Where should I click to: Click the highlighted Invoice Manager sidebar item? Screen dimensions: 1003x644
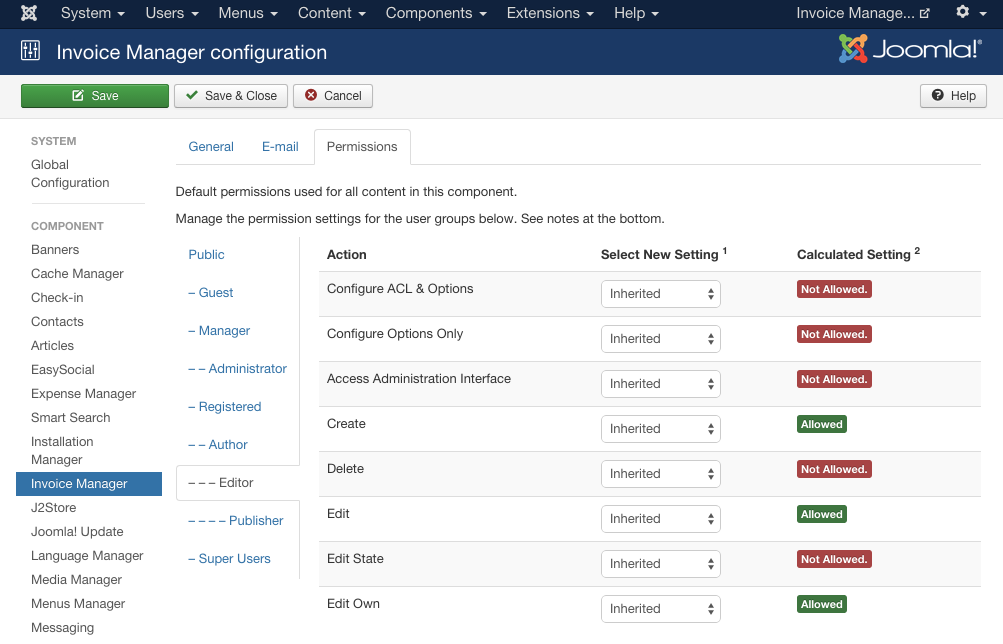tap(89, 483)
